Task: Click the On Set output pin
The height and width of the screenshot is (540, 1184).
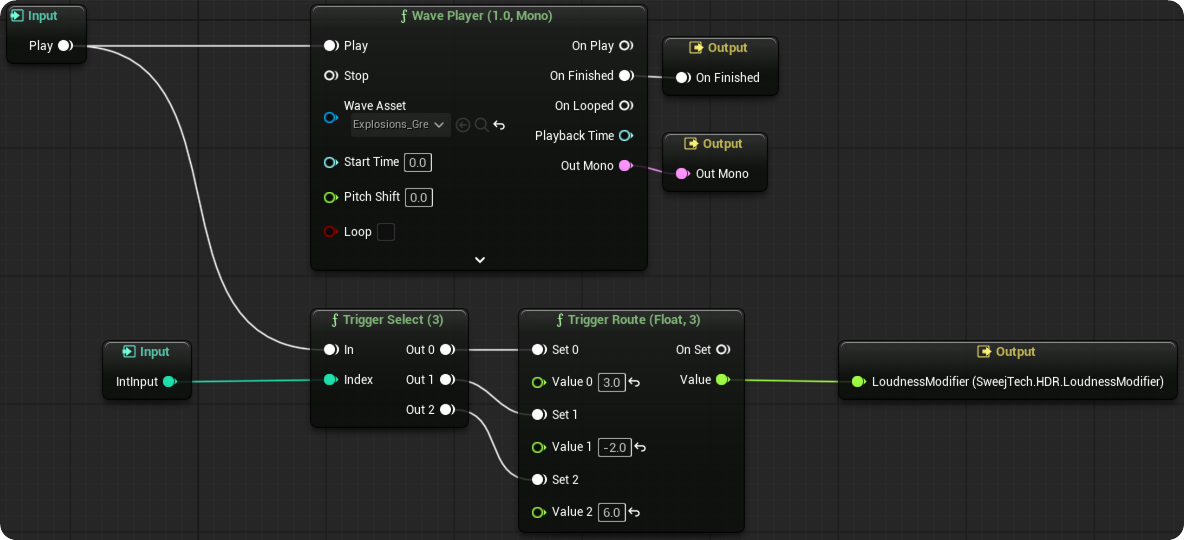Action: click(x=722, y=350)
